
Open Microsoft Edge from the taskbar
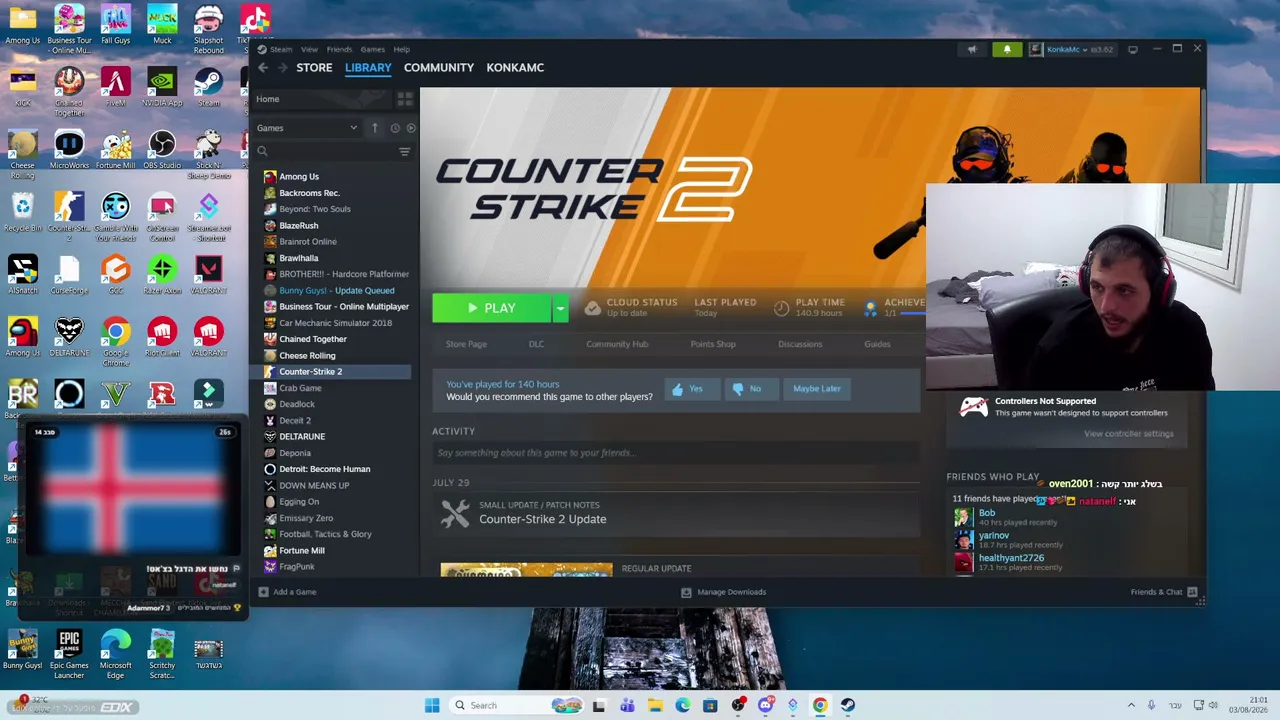coord(683,705)
